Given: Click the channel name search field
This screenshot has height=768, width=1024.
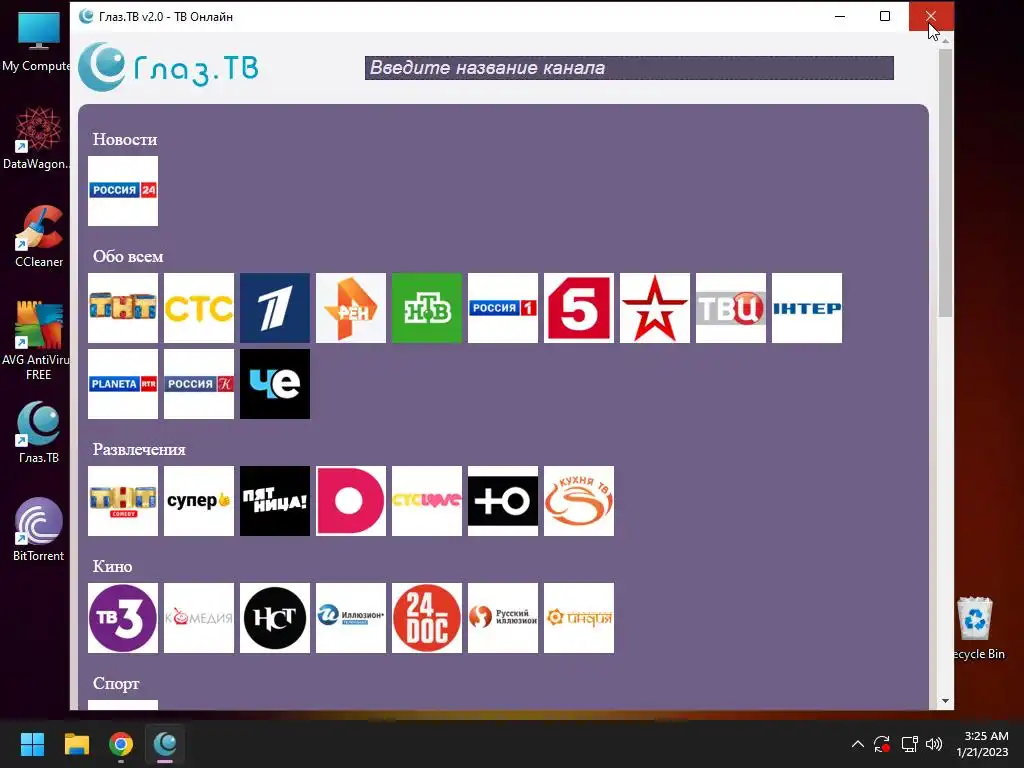Looking at the screenshot, I should [x=629, y=68].
